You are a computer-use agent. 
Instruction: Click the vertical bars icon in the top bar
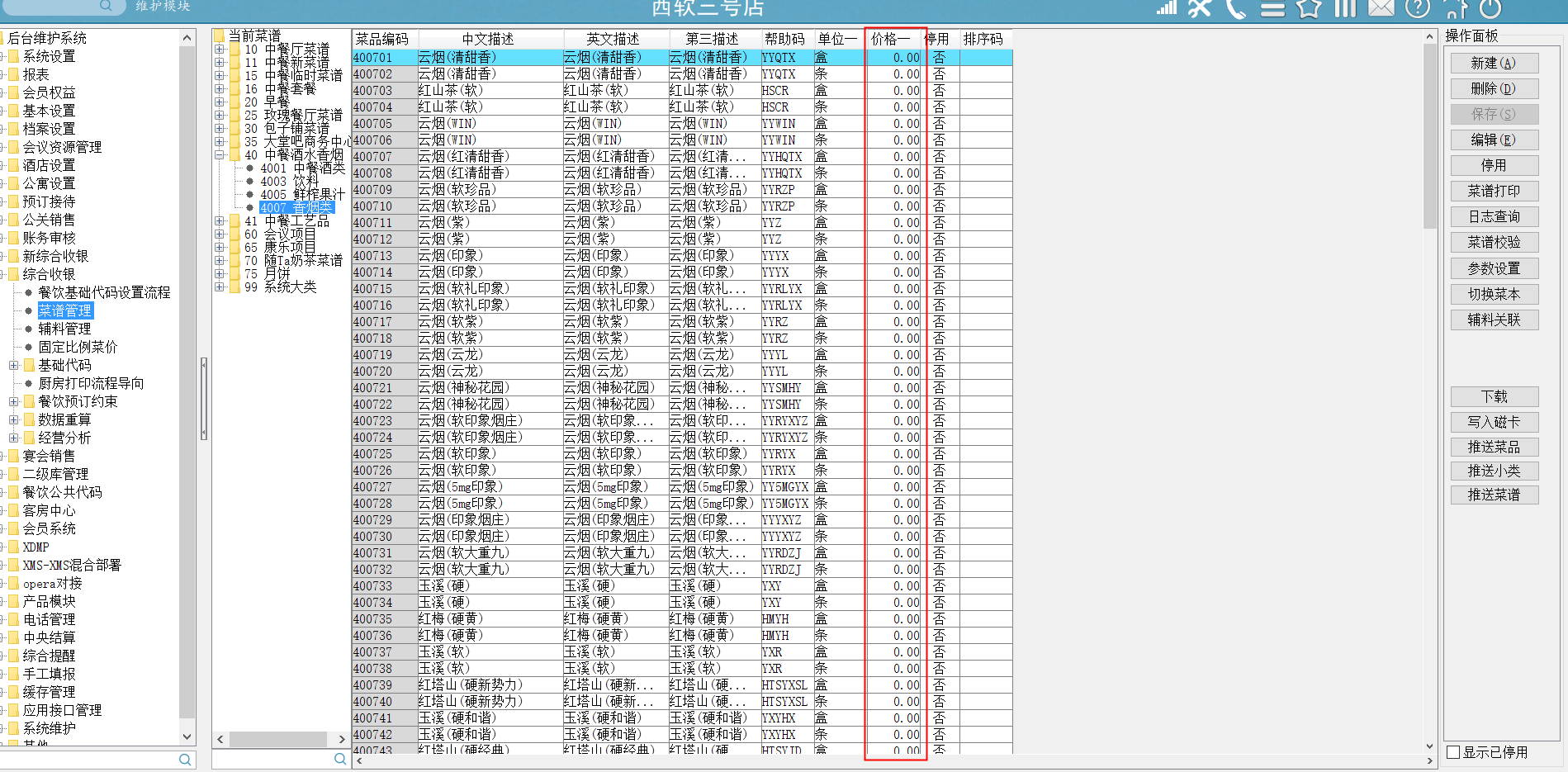(1346, 8)
